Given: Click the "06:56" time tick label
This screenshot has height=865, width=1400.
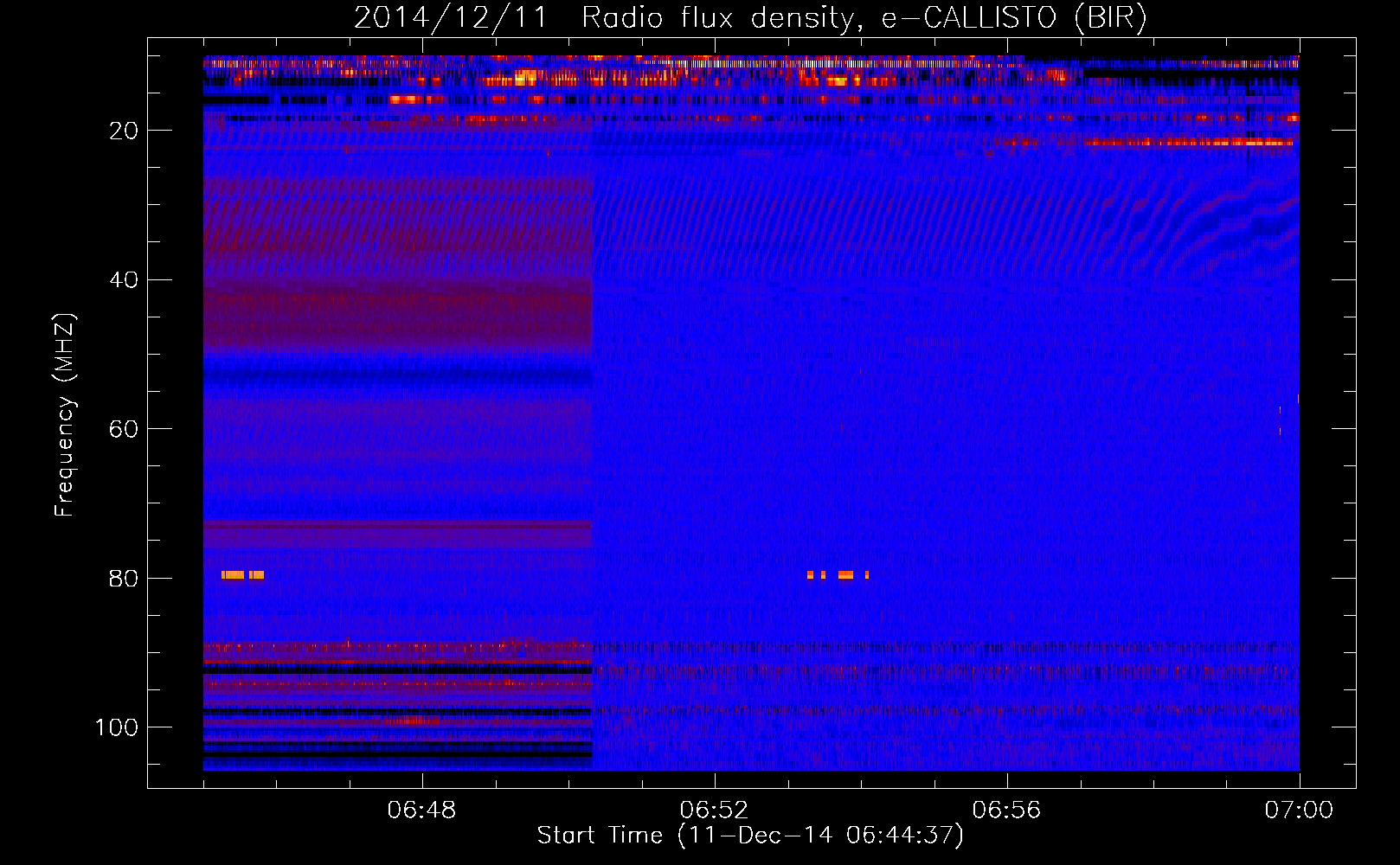Looking at the screenshot, I should coord(1006,811).
